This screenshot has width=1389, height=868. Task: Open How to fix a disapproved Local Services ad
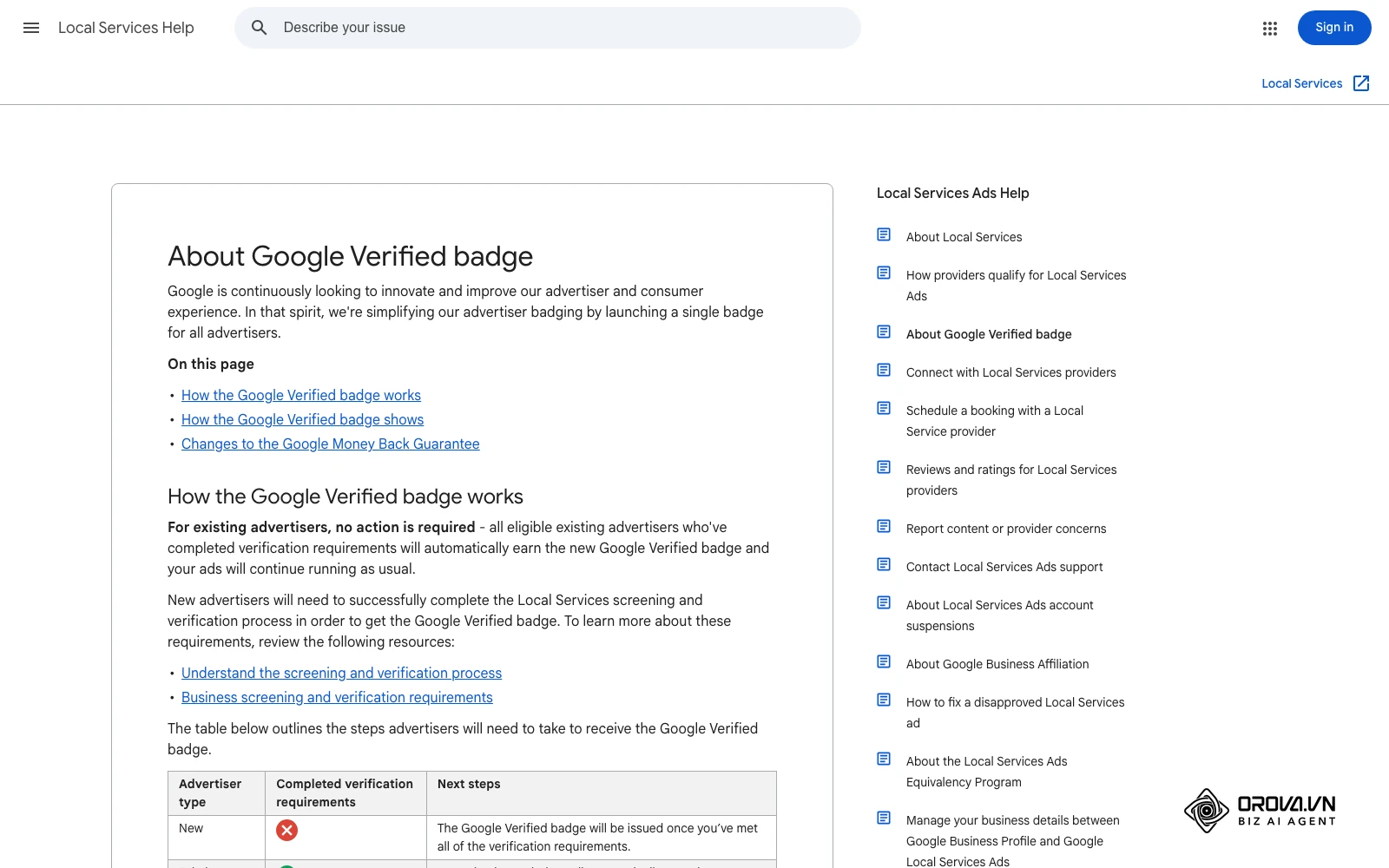1015,713
